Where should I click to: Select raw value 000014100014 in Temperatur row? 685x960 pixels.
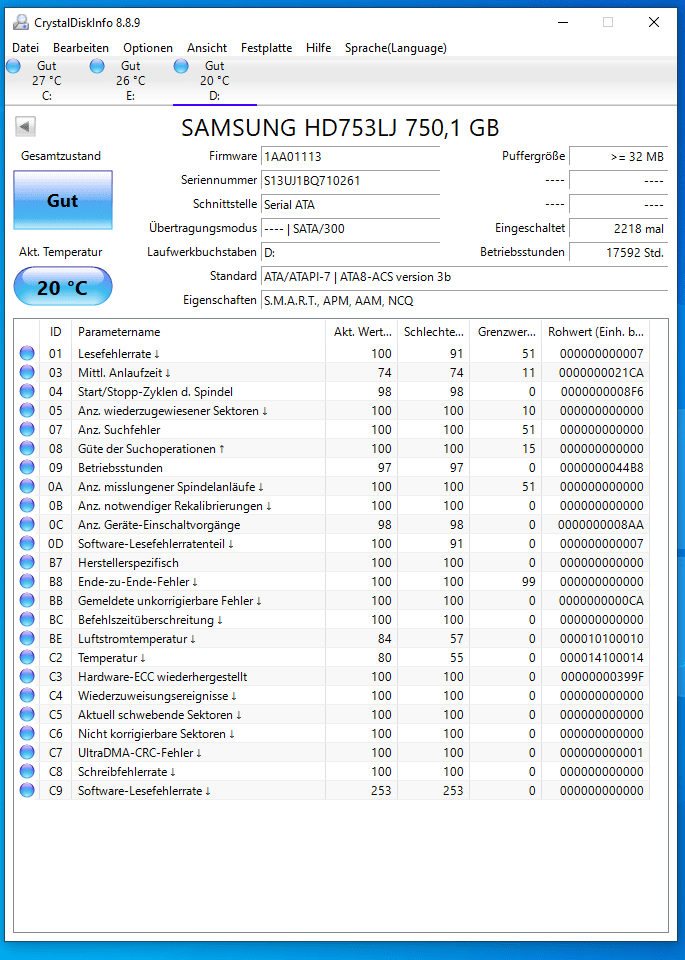tap(602, 657)
